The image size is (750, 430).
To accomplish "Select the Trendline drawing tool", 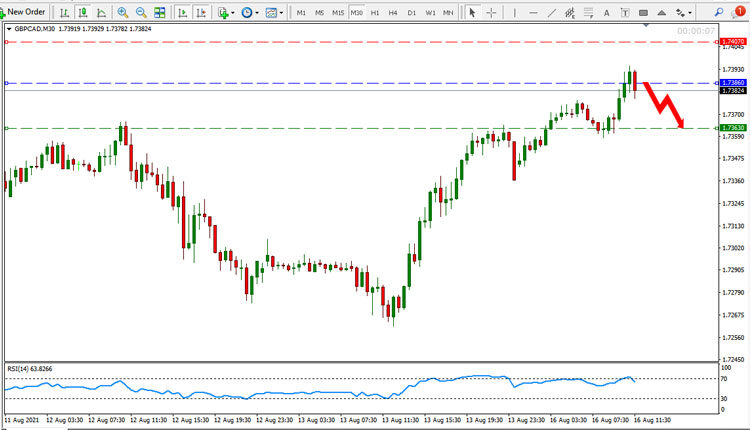I will pos(551,13).
